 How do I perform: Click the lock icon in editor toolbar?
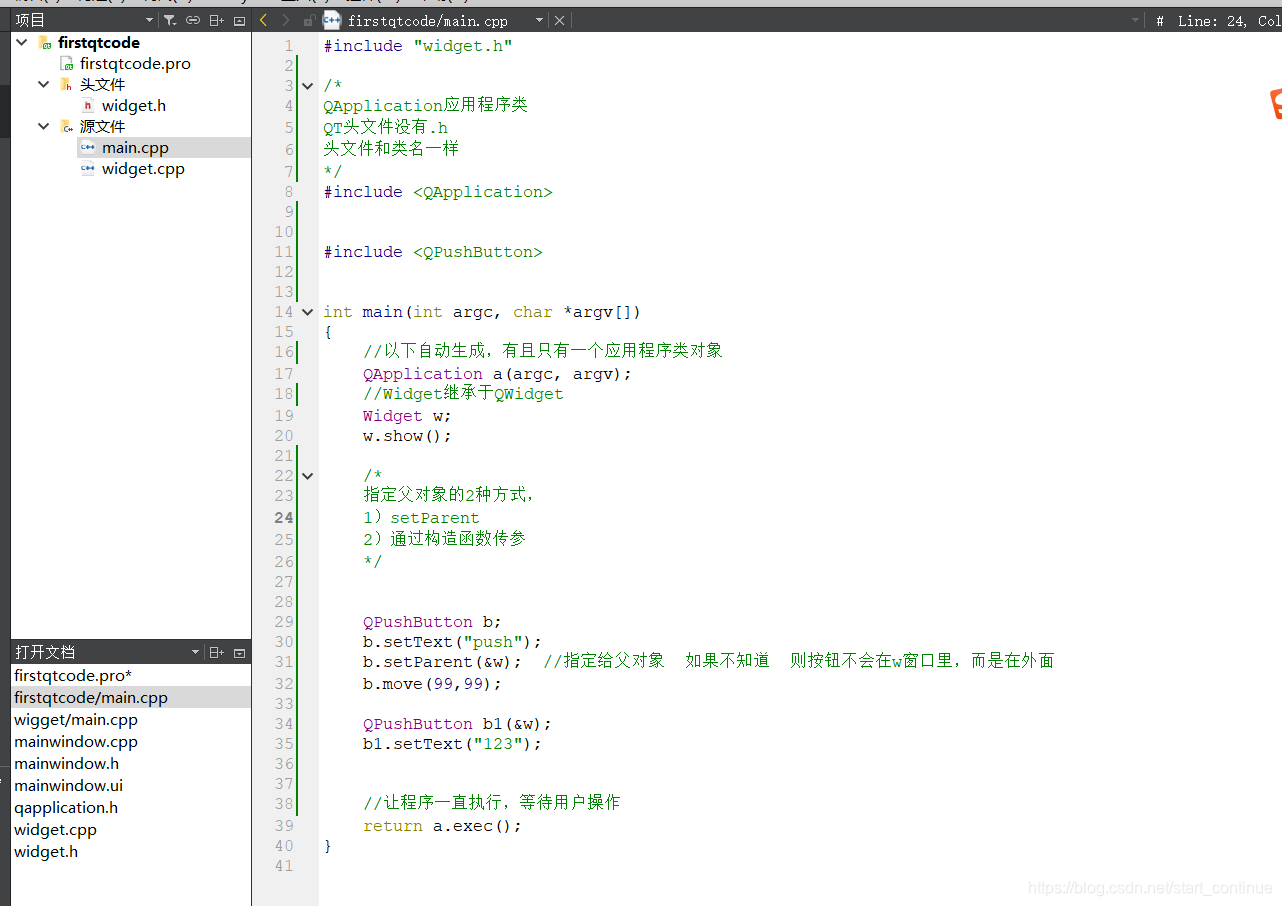pyautogui.click(x=309, y=20)
